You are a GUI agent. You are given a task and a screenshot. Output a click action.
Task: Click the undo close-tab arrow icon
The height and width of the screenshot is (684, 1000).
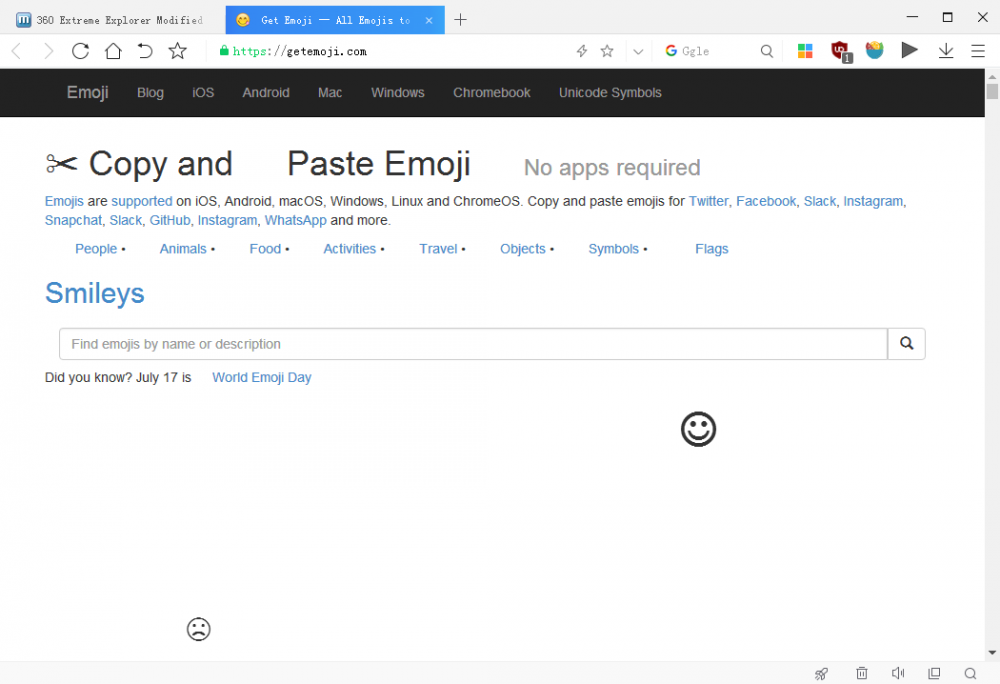click(145, 51)
